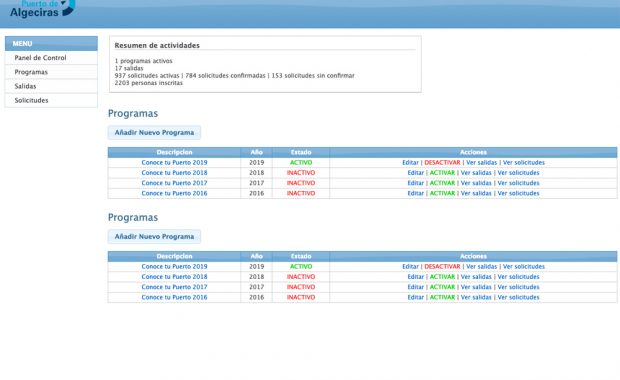
Task: Go to Salidas in the sidebar menu
Action: coord(25,86)
